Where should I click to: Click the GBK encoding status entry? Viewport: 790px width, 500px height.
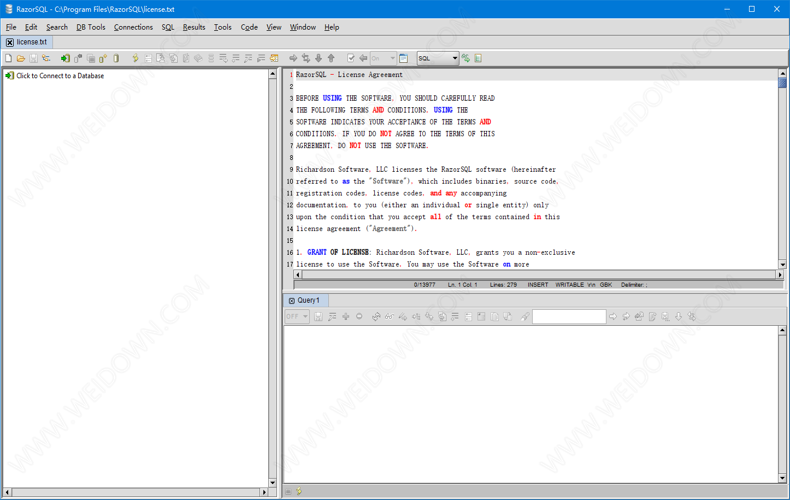[606, 285]
